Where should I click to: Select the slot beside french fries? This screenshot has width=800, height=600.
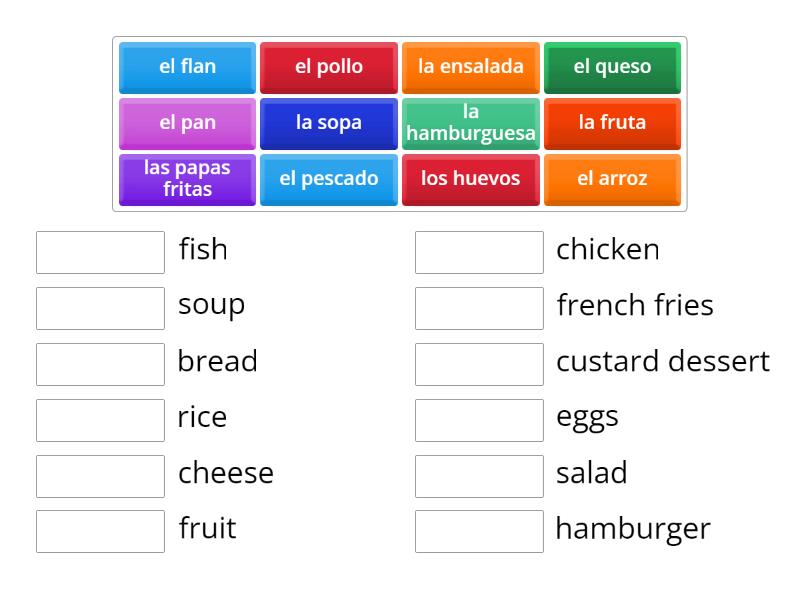pyautogui.click(x=479, y=307)
